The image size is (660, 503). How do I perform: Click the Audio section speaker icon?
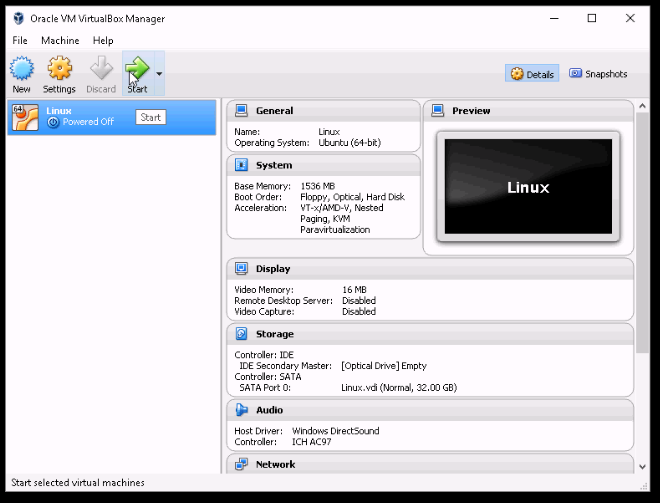[241, 410]
